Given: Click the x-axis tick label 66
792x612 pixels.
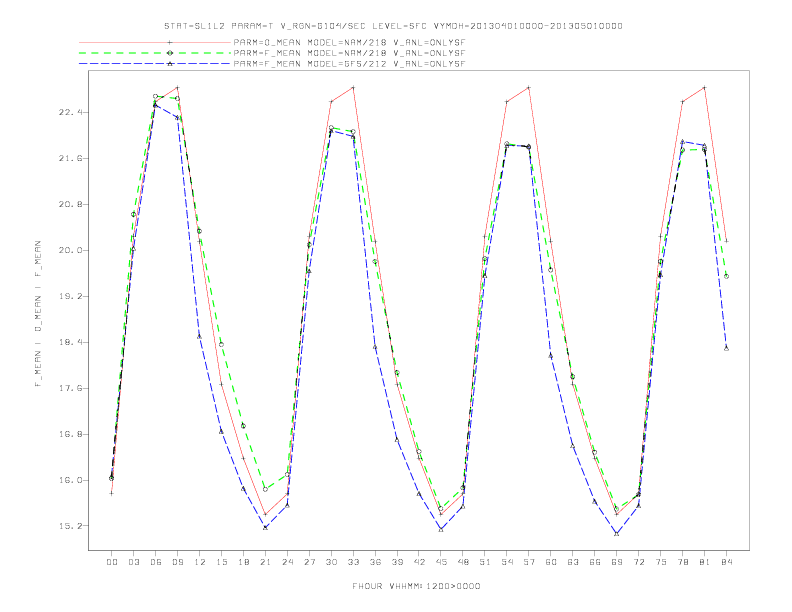Looking at the screenshot, I should pos(595,562).
